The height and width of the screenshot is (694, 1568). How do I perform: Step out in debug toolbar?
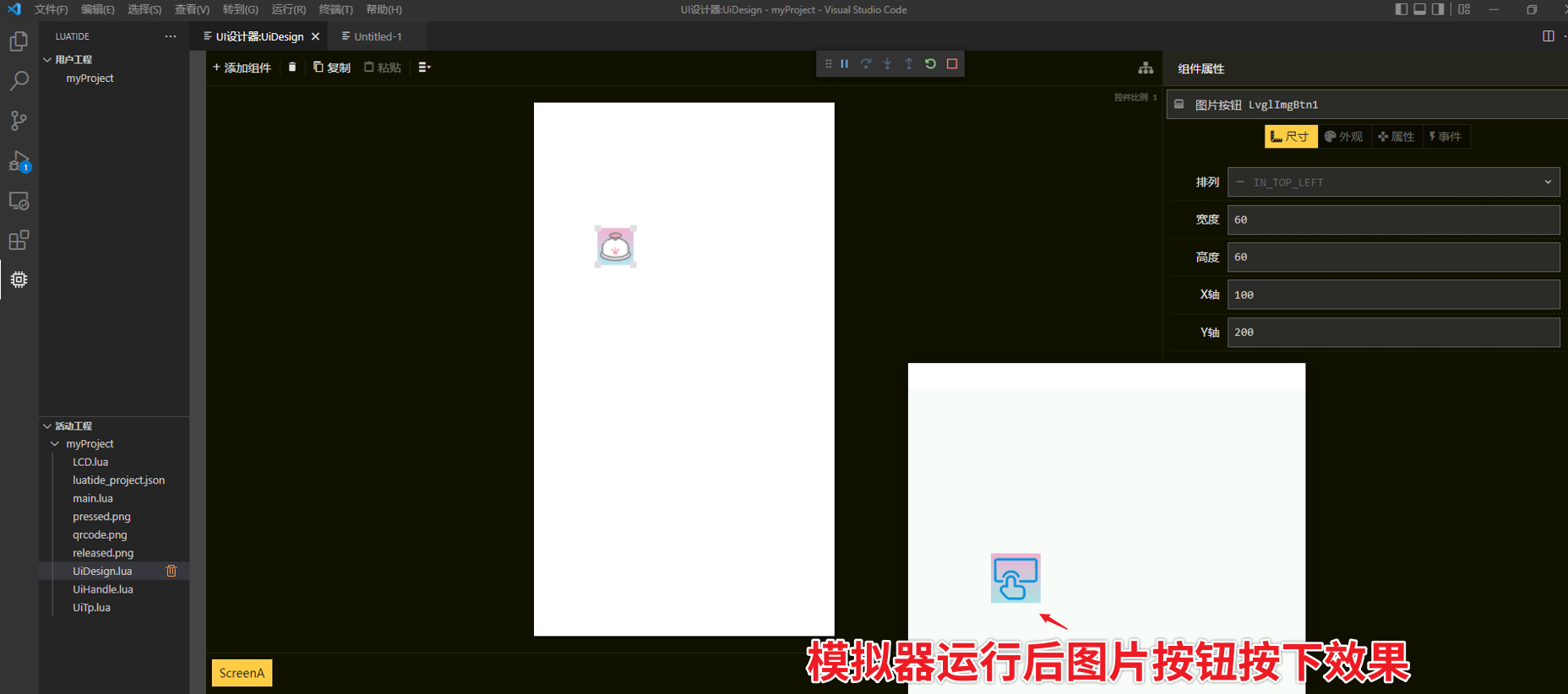point(909,64)
